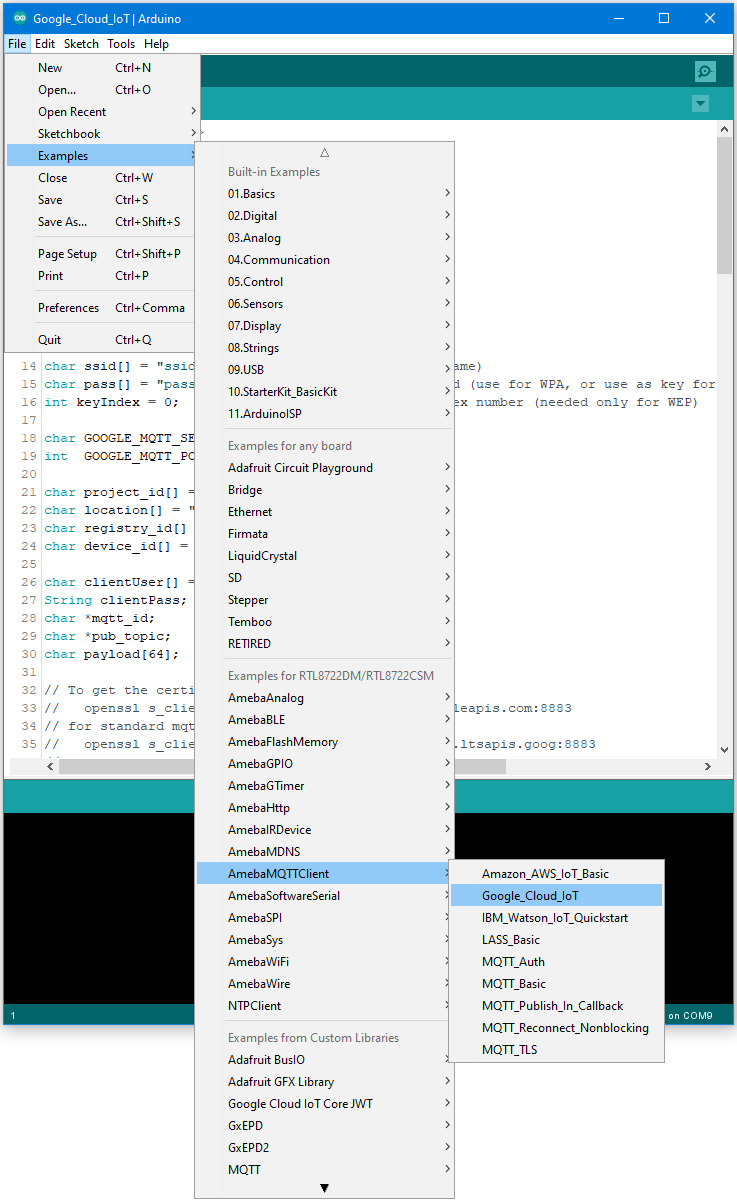Open the MQTT_TLS example
Image resolution: width=737 pixels, height=1202 pixels.
[556, 1050]
